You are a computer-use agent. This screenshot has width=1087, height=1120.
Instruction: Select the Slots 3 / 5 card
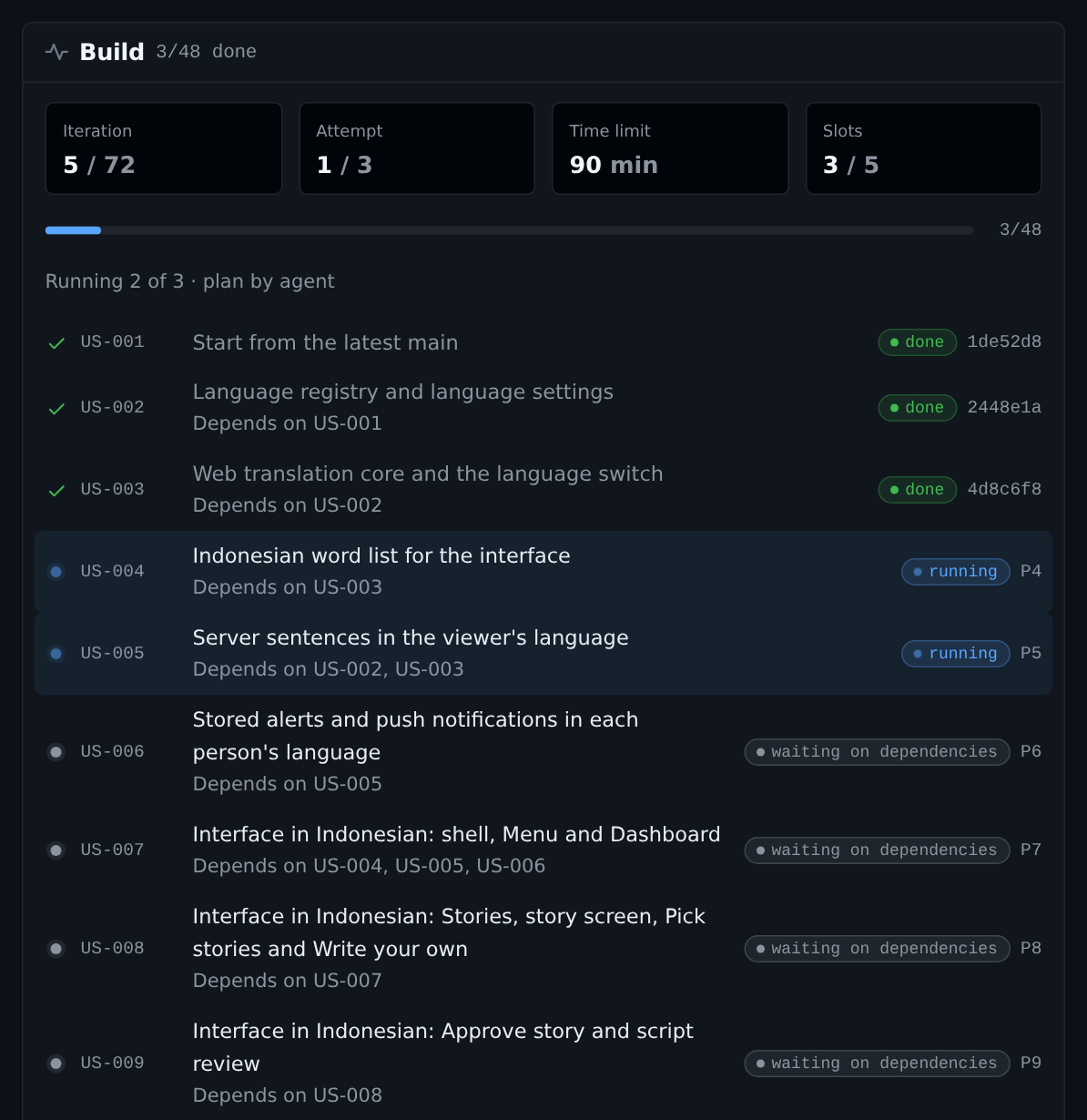point(923,148)
